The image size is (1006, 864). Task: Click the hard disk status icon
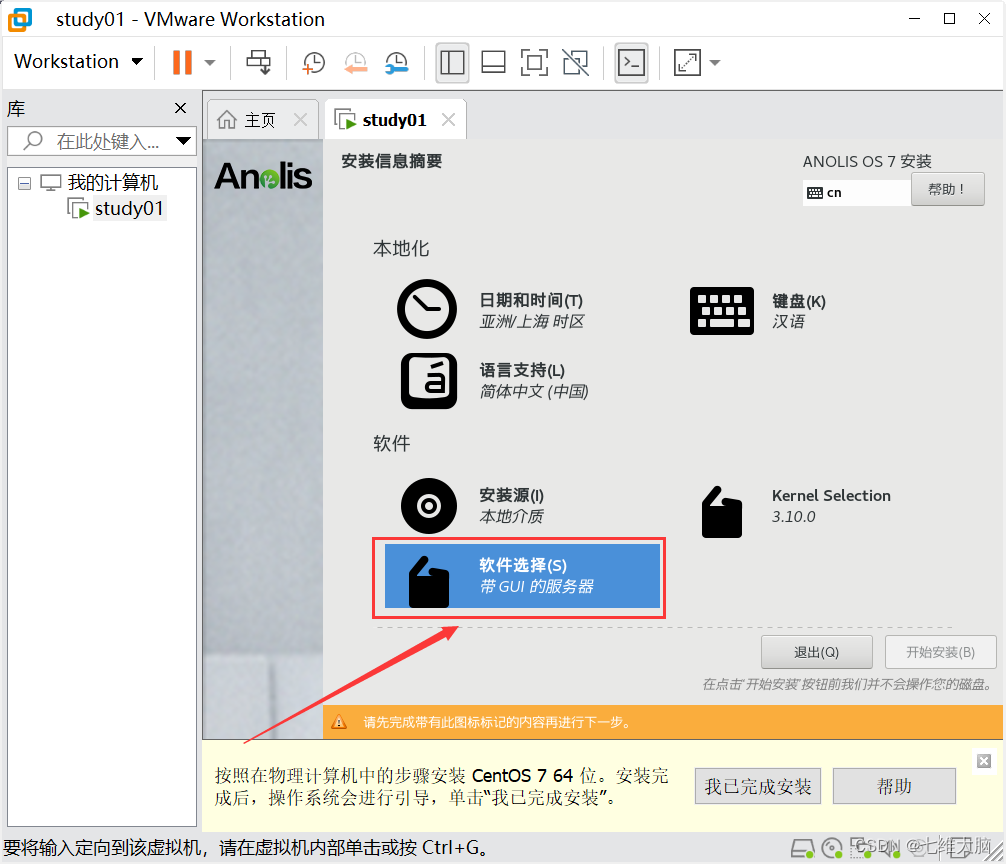(x=803, y=849)
